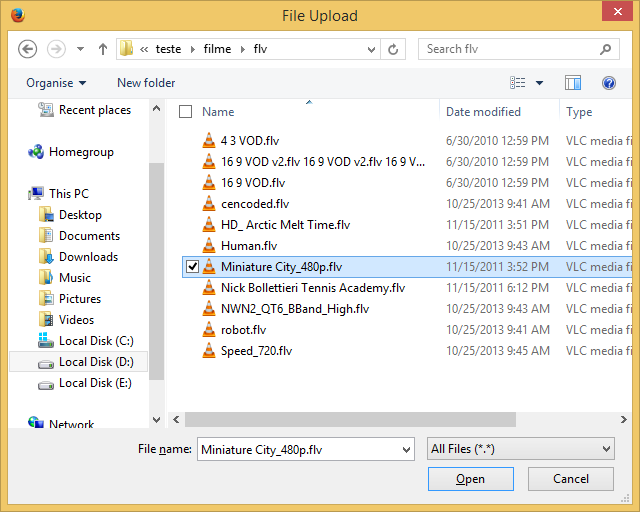640x512 pixels.
Task: Select file NWN2_QT6_BBand_High.flv
Action: (295, 309)
